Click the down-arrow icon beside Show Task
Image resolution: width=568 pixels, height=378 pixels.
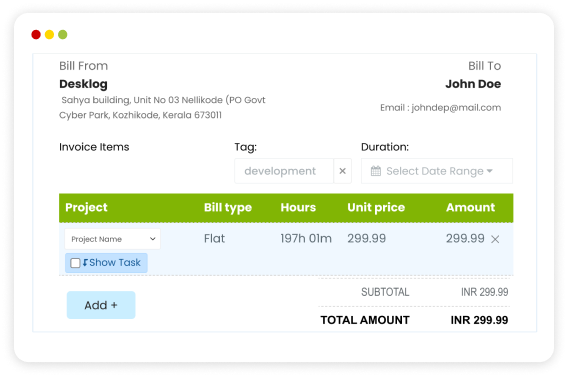click(85, 262)
